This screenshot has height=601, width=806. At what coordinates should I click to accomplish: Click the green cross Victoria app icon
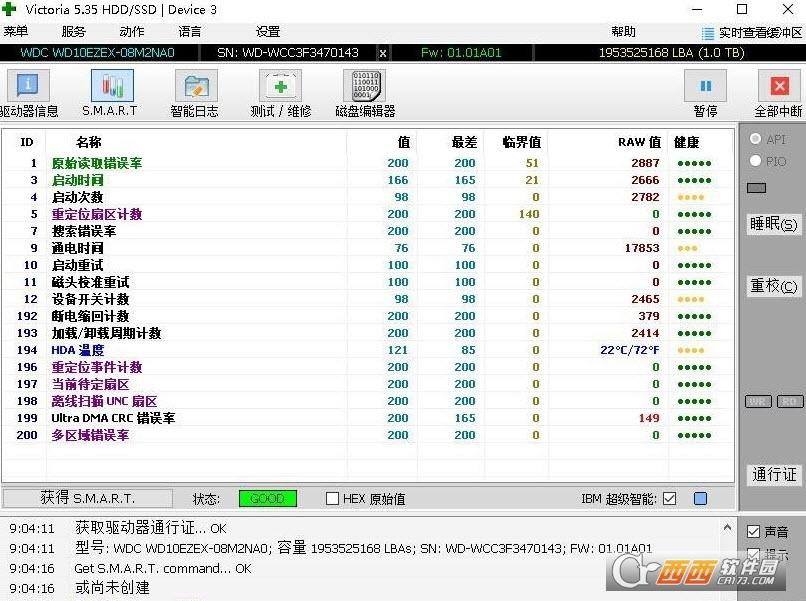tap(9, 9)
